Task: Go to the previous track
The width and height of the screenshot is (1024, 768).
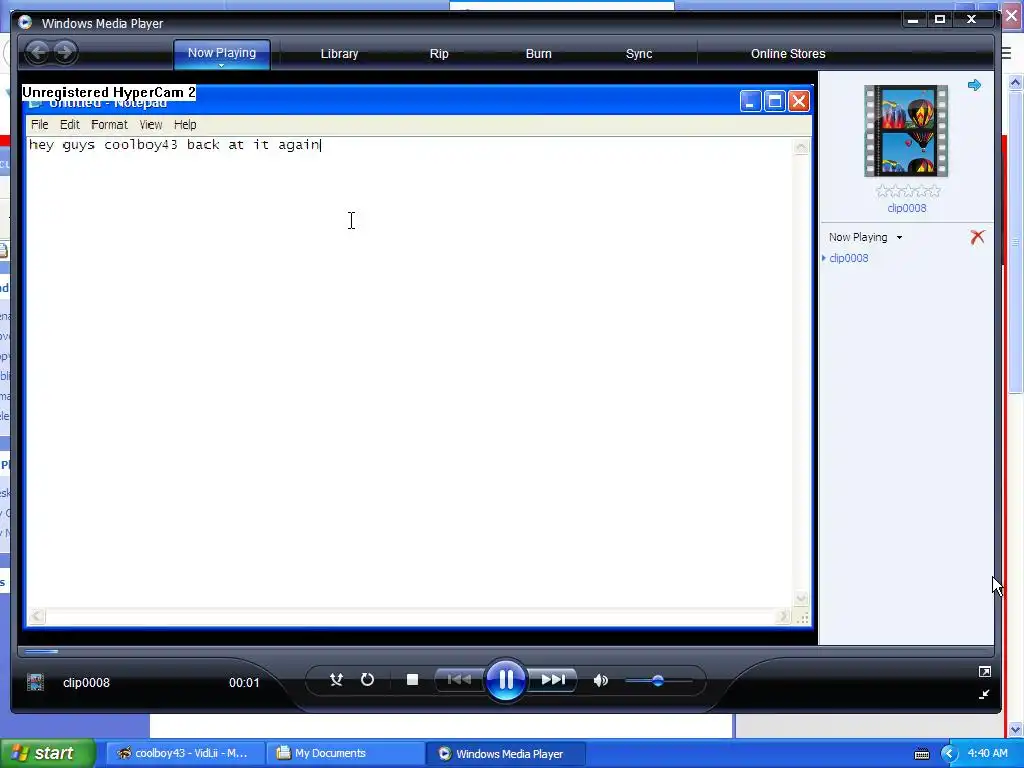Action: pos(459,680)
